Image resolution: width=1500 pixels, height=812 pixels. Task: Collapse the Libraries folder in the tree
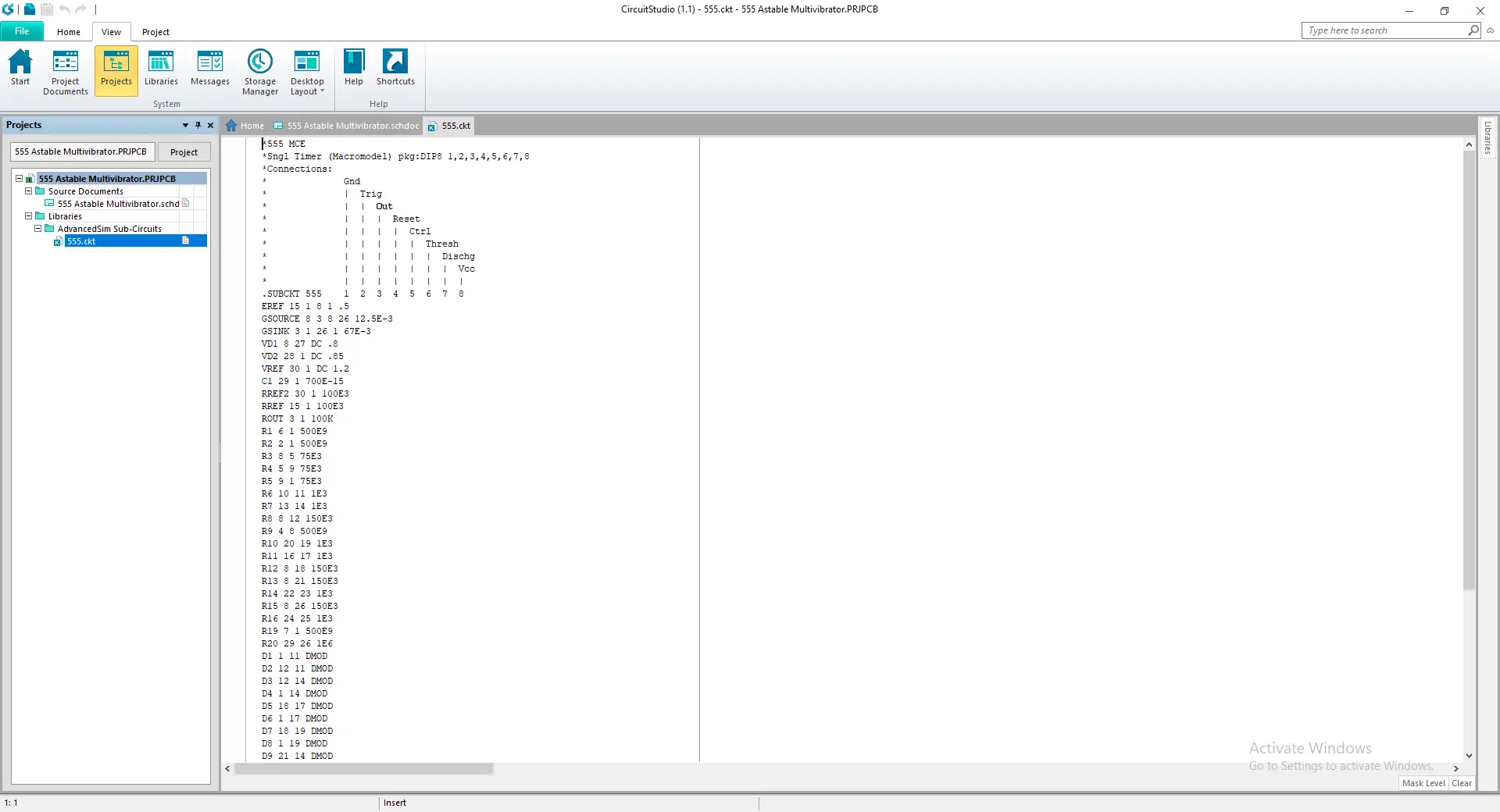[28, 216]
